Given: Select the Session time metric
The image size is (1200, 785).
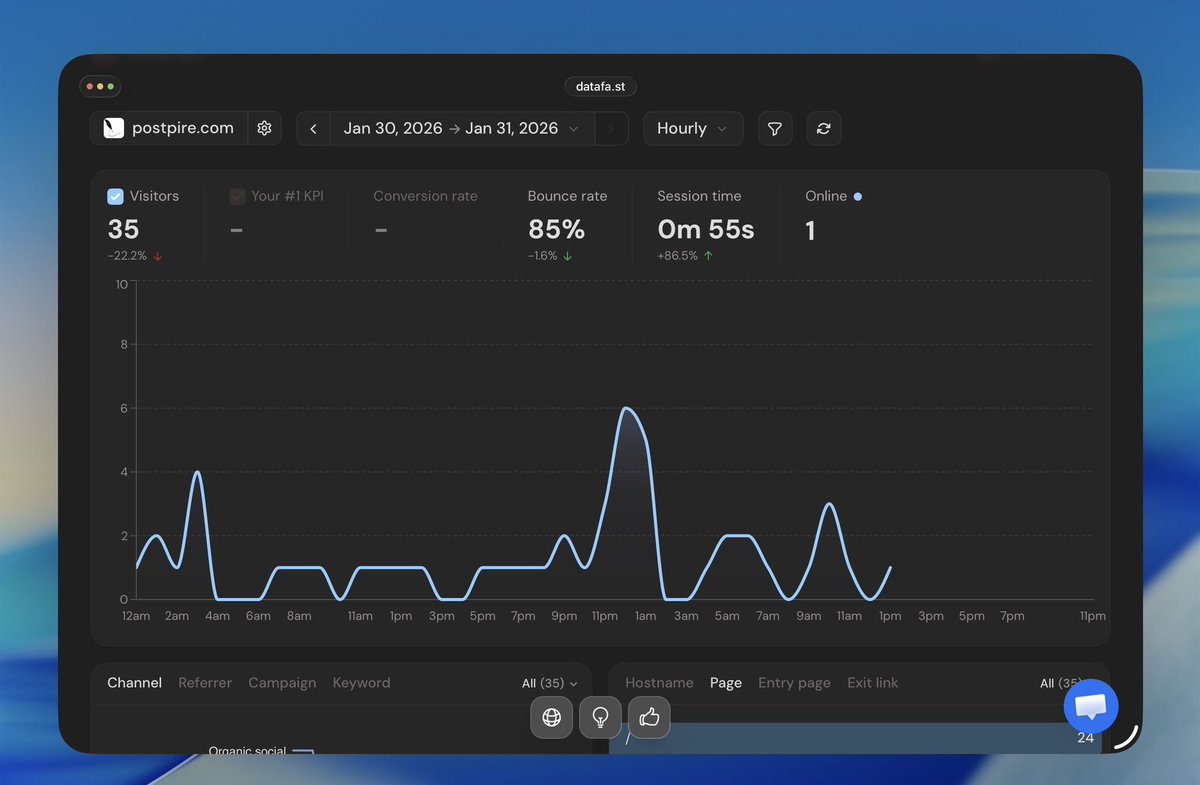Looking at the screenshot, I should 699,196.
